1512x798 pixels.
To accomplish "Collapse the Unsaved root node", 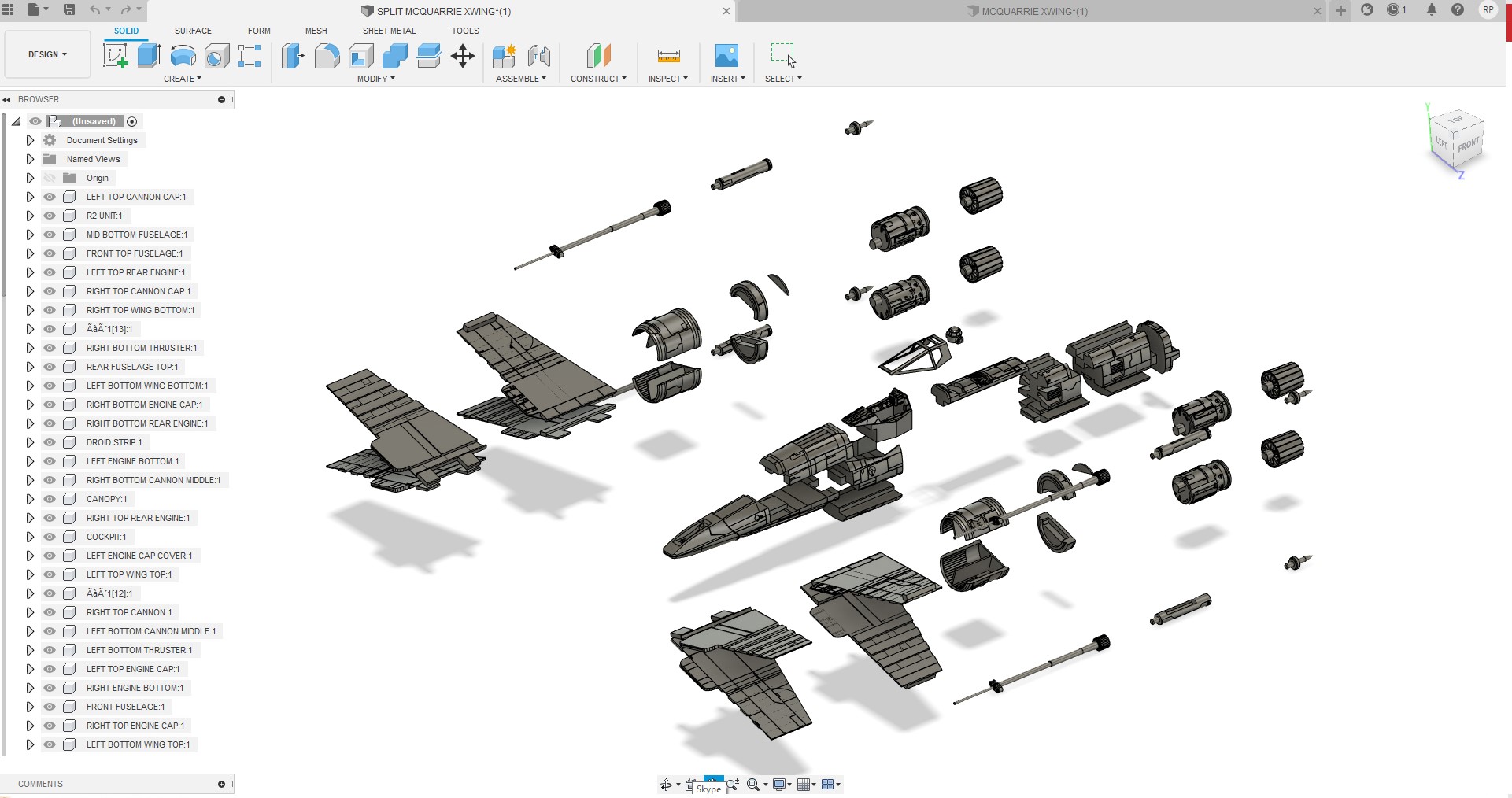I will (x=16, y=121).
